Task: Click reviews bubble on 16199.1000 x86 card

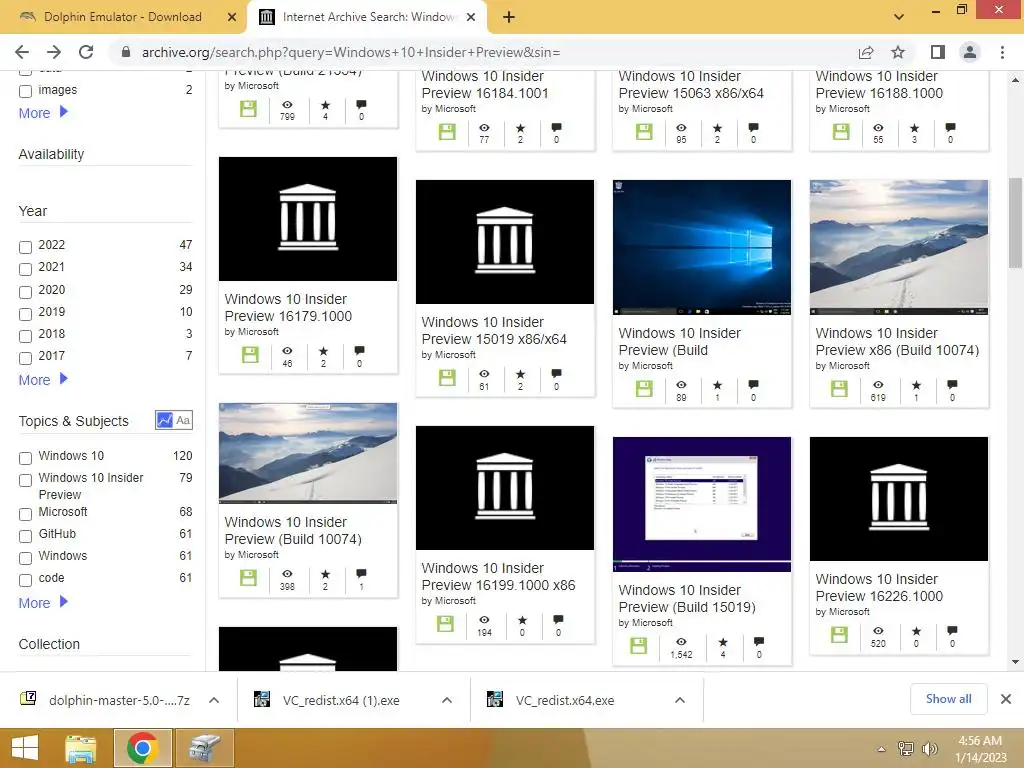Action: [558, 619]
